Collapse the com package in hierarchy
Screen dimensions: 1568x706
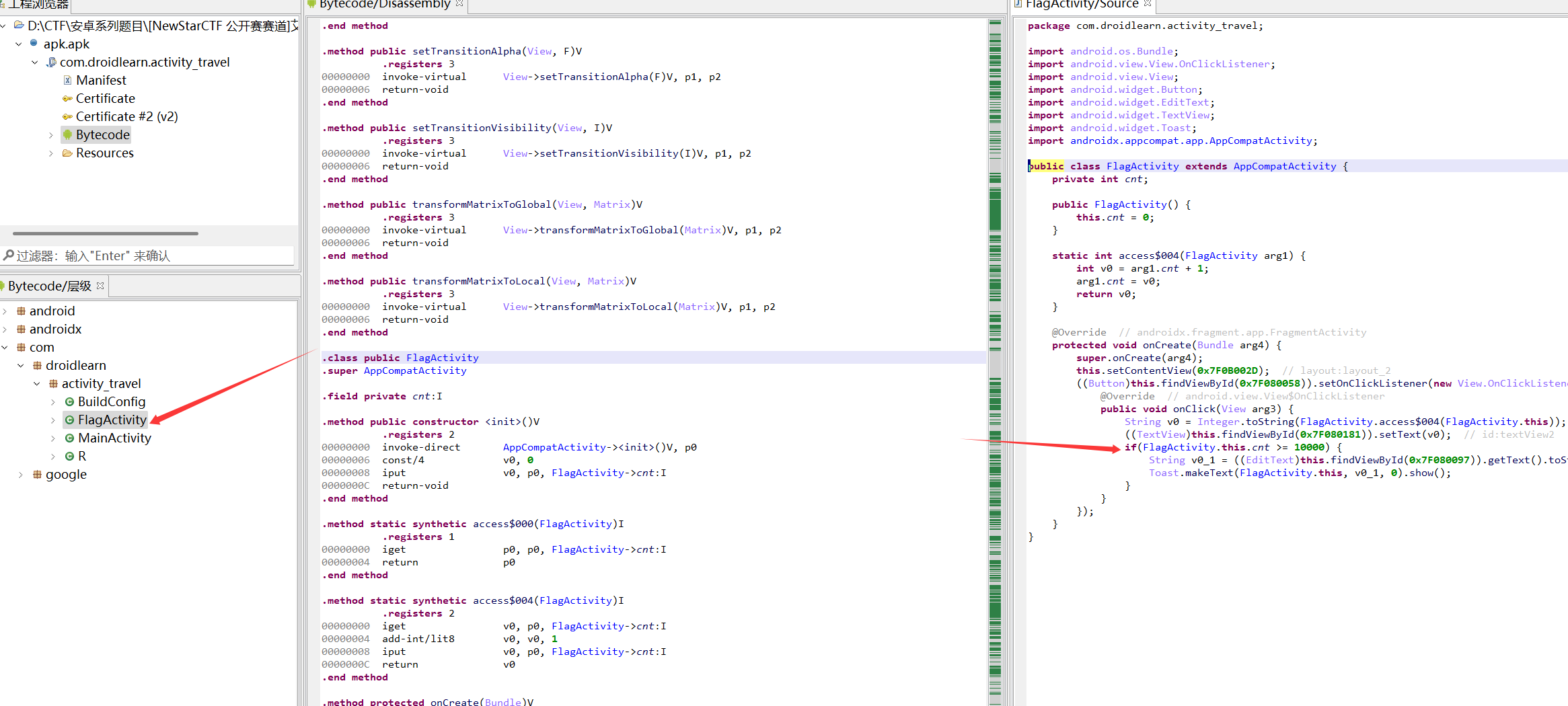(x=5, y=347)
